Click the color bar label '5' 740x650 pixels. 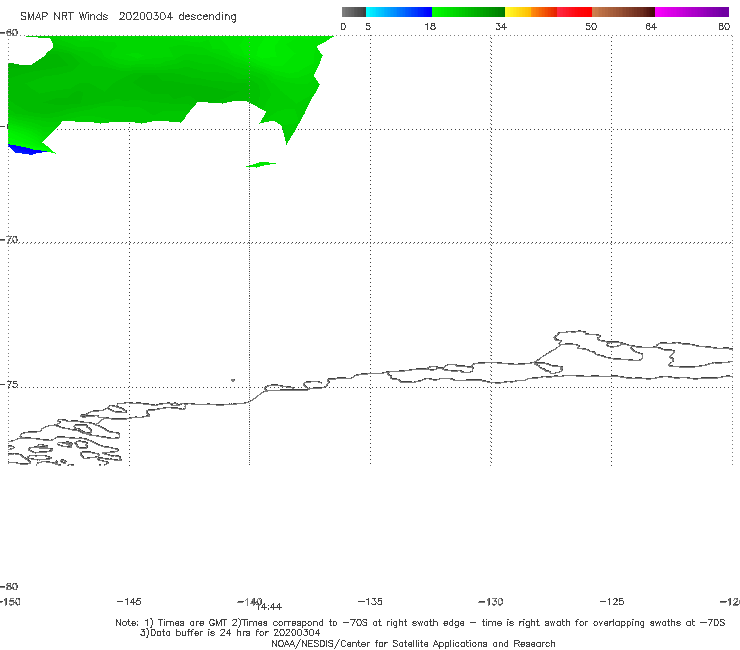pyautogui.click(x=368, y=27)
